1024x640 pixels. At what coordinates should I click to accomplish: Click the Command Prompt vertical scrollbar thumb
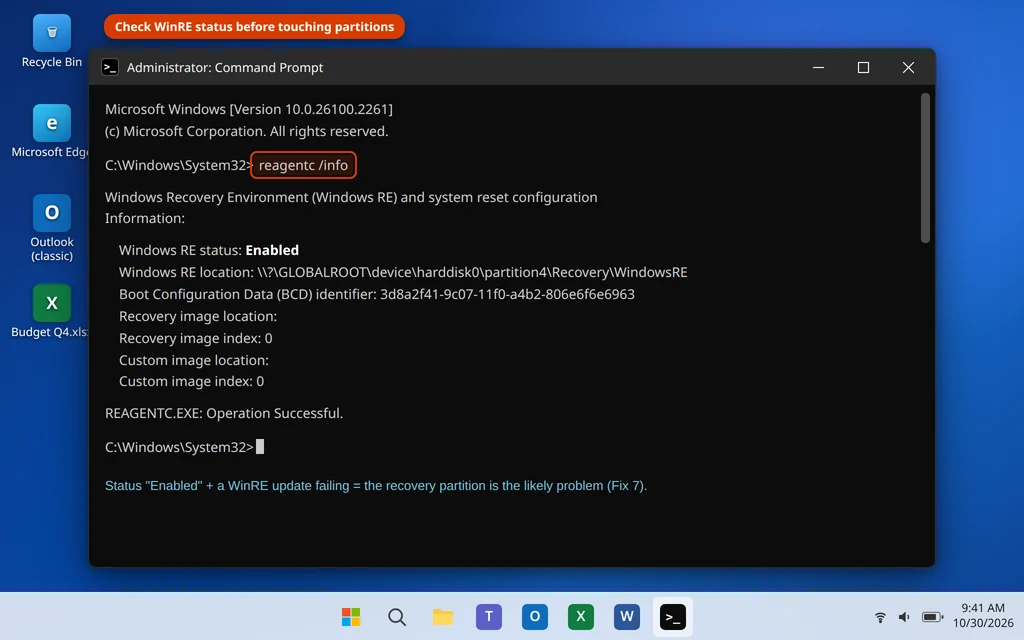925,168
